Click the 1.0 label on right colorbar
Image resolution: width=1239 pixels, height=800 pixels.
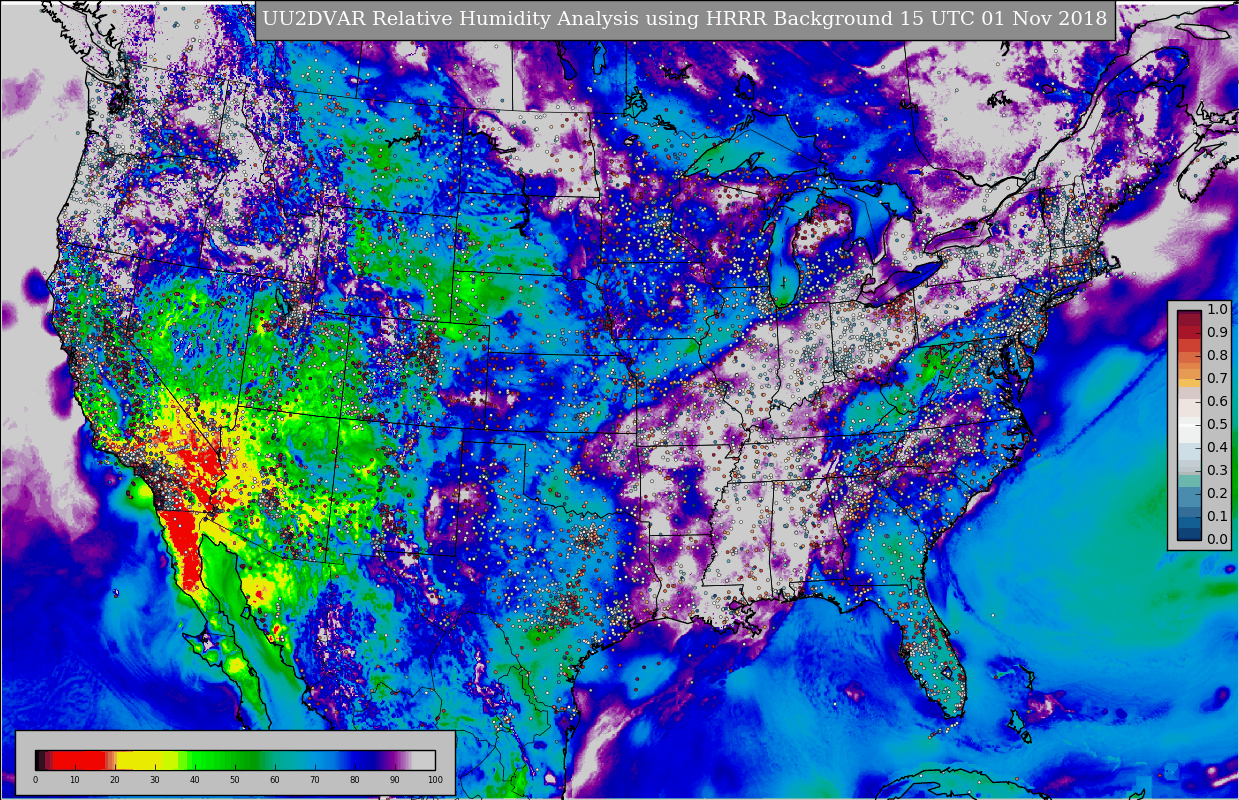(x=1217, y=309)
